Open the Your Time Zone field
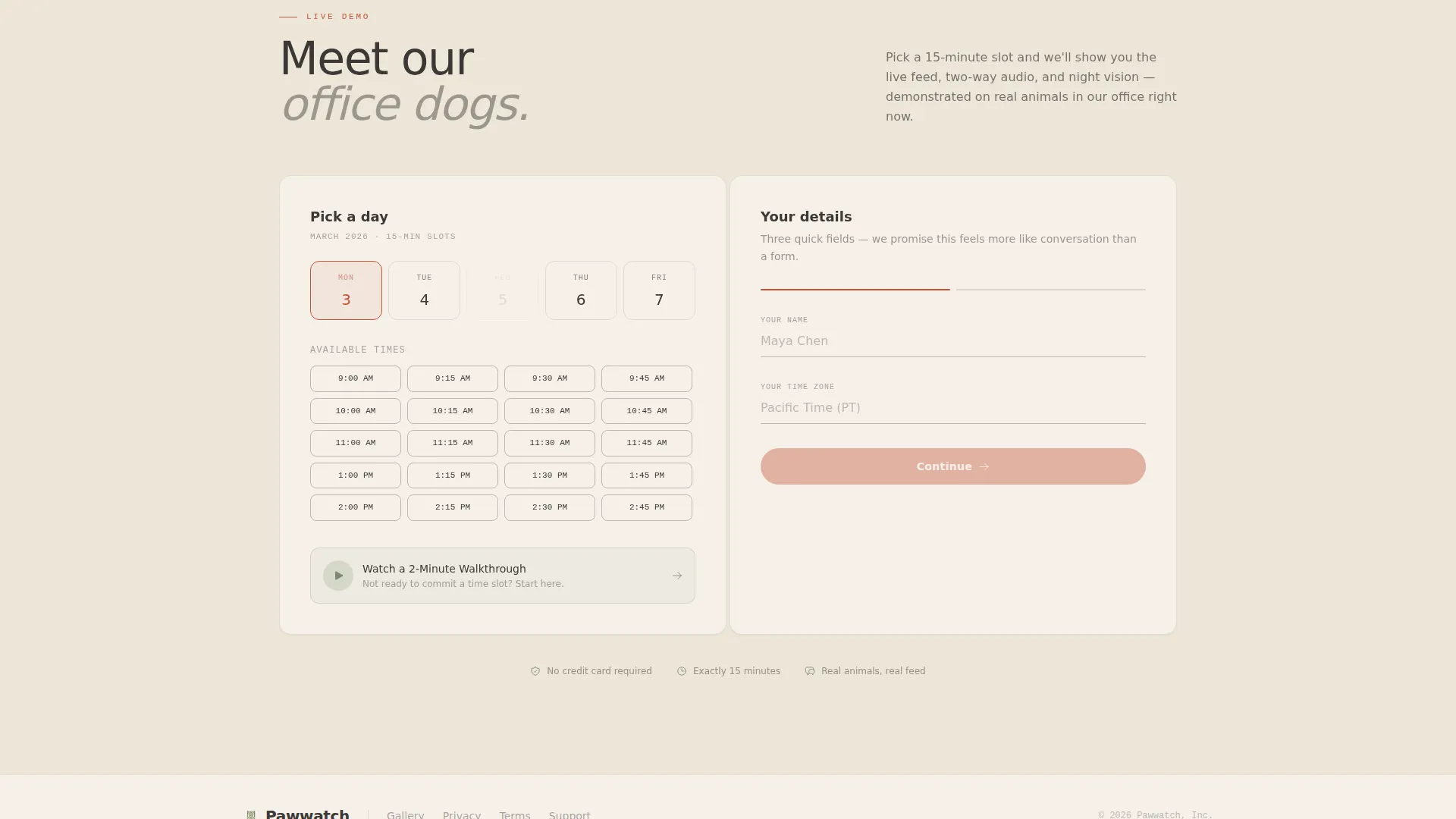The width and height of the screenshot is (1456, 819). pyautogui.click(x=953, y=408)
